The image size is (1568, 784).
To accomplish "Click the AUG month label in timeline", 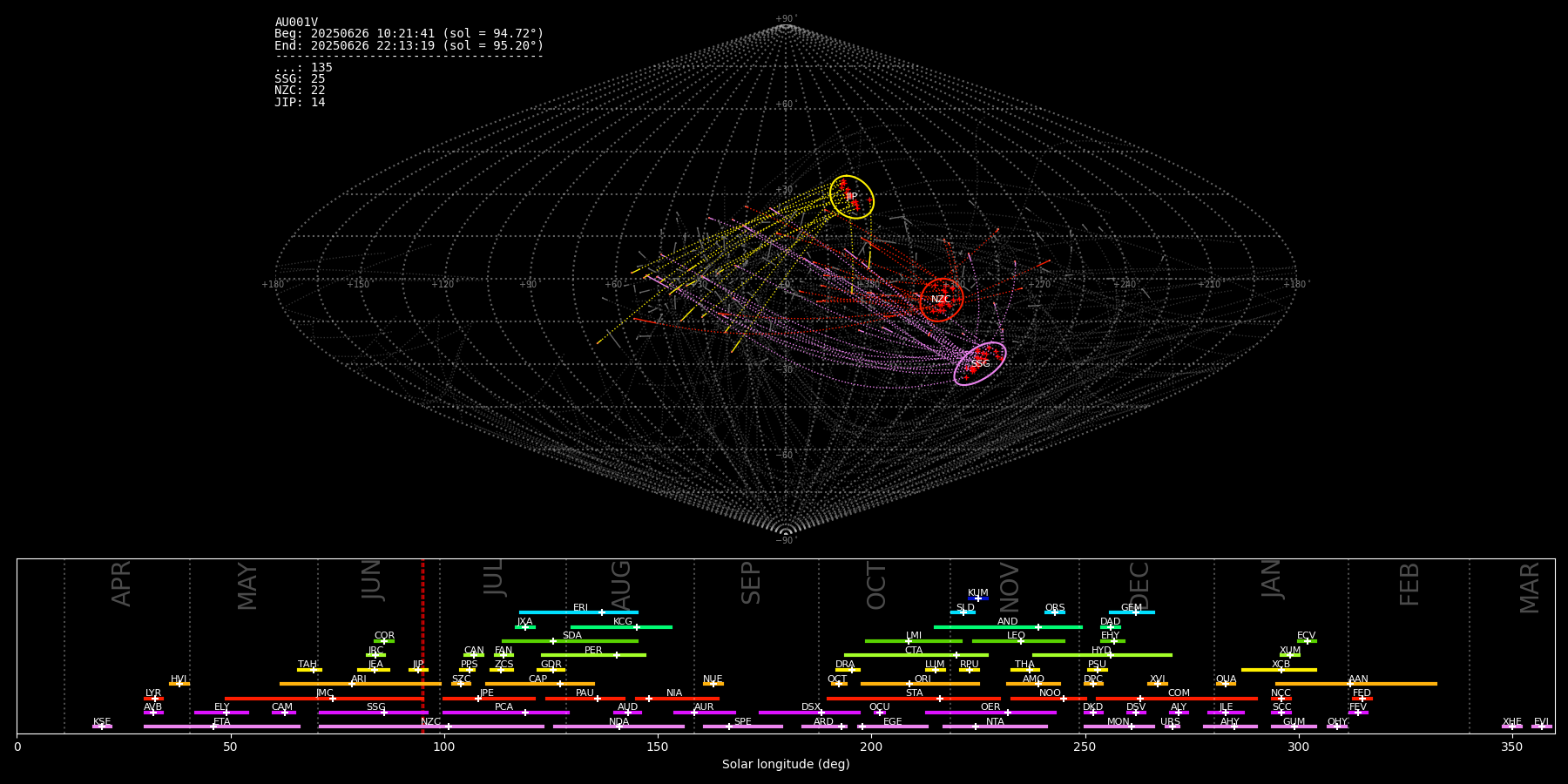I will click(x=621, y=585).
